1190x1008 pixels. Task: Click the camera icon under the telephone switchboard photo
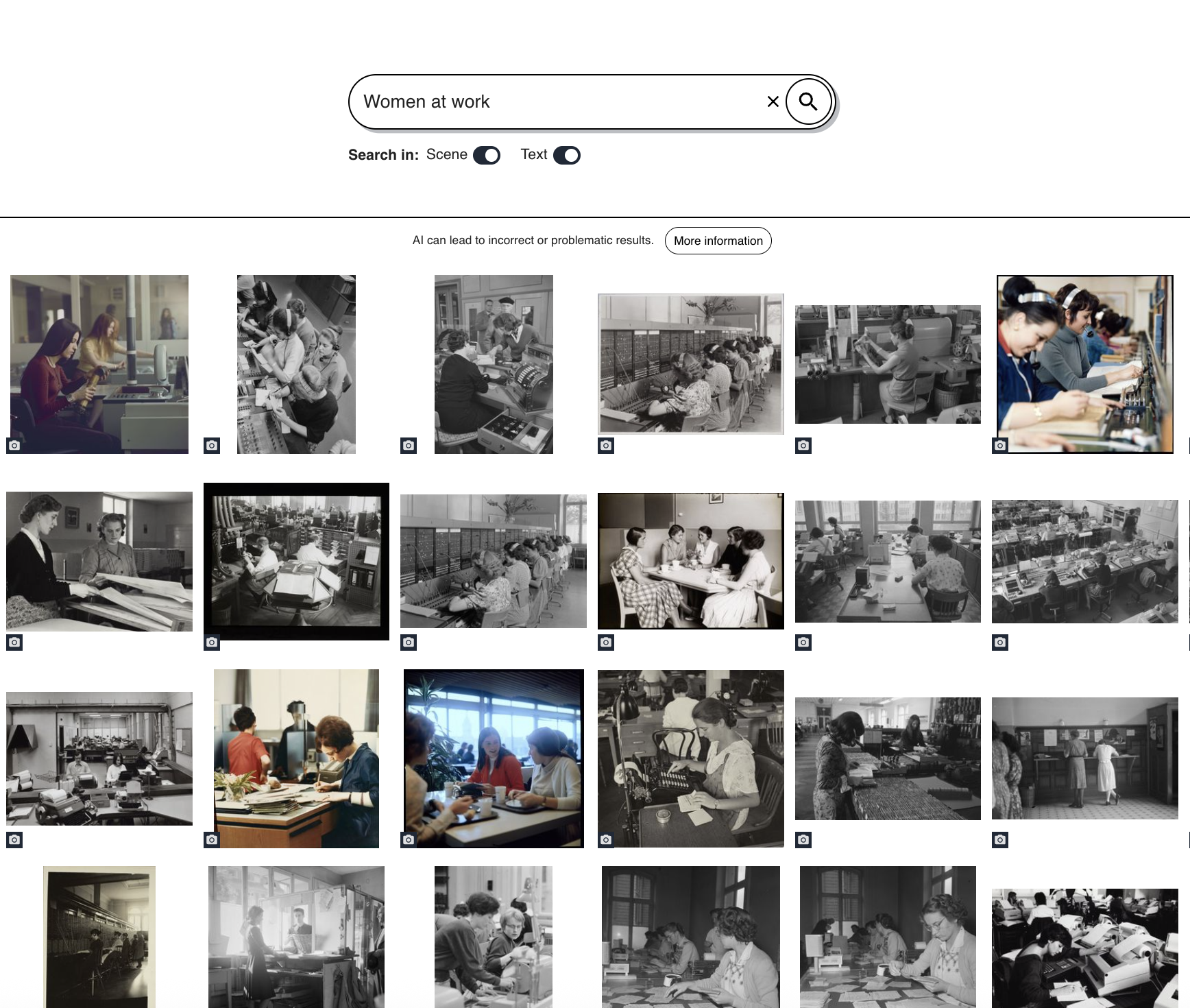coord(605,446)
